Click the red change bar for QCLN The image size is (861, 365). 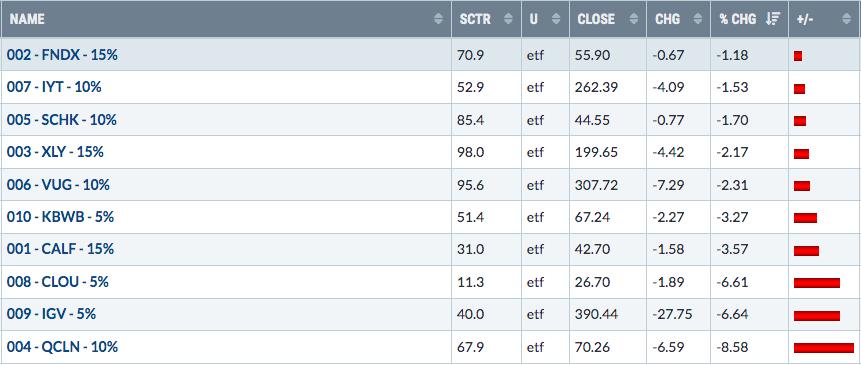(824, 347)
